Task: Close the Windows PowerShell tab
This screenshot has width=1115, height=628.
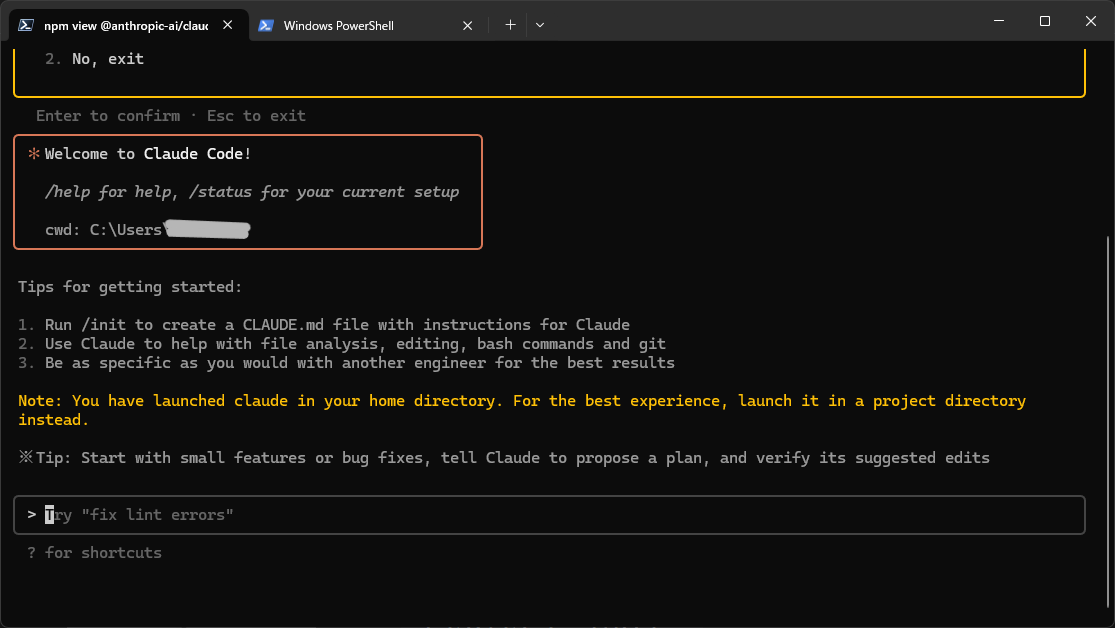Action: point(467,26)
